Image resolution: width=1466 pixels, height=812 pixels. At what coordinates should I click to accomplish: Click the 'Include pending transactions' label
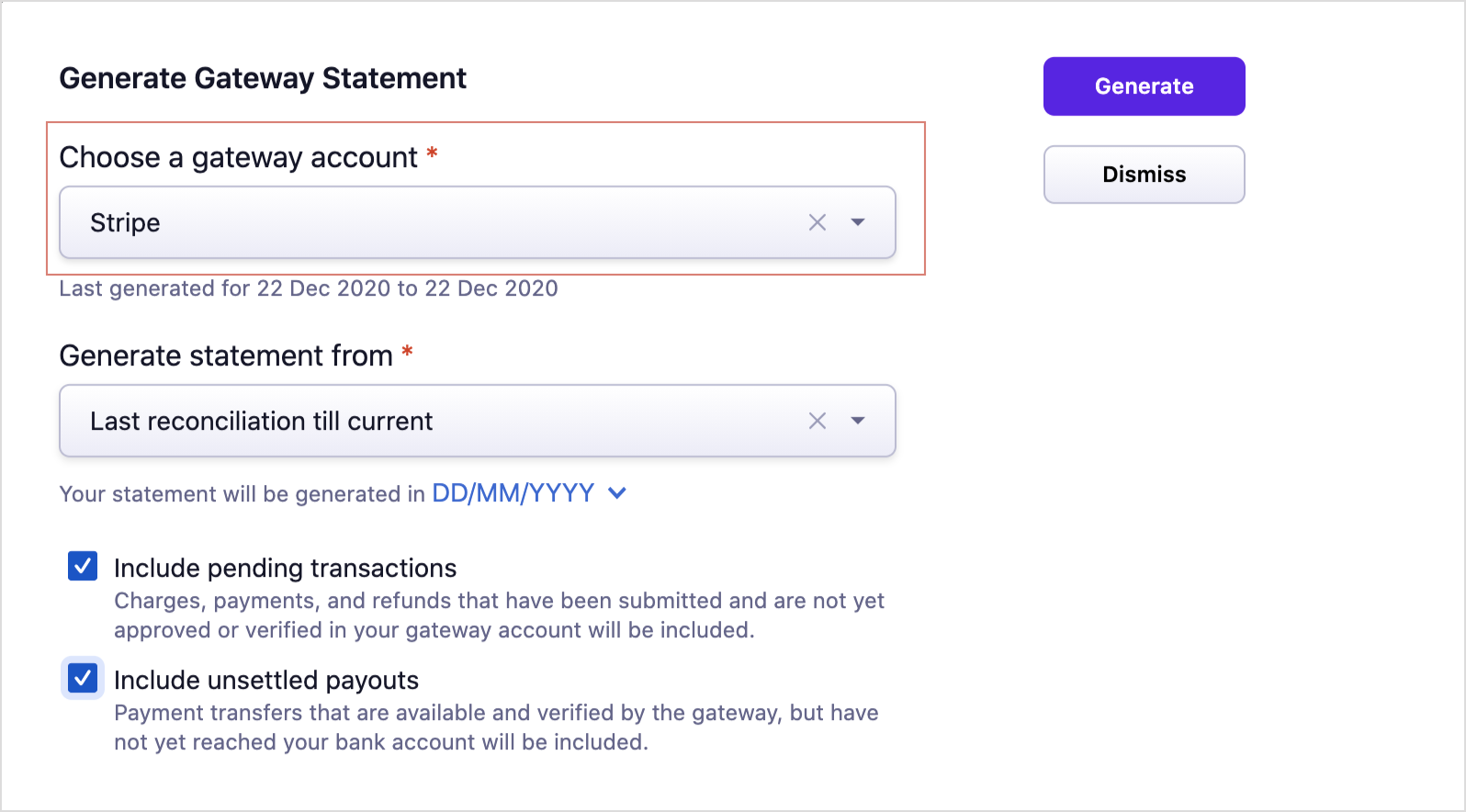[x=285, y=569]
